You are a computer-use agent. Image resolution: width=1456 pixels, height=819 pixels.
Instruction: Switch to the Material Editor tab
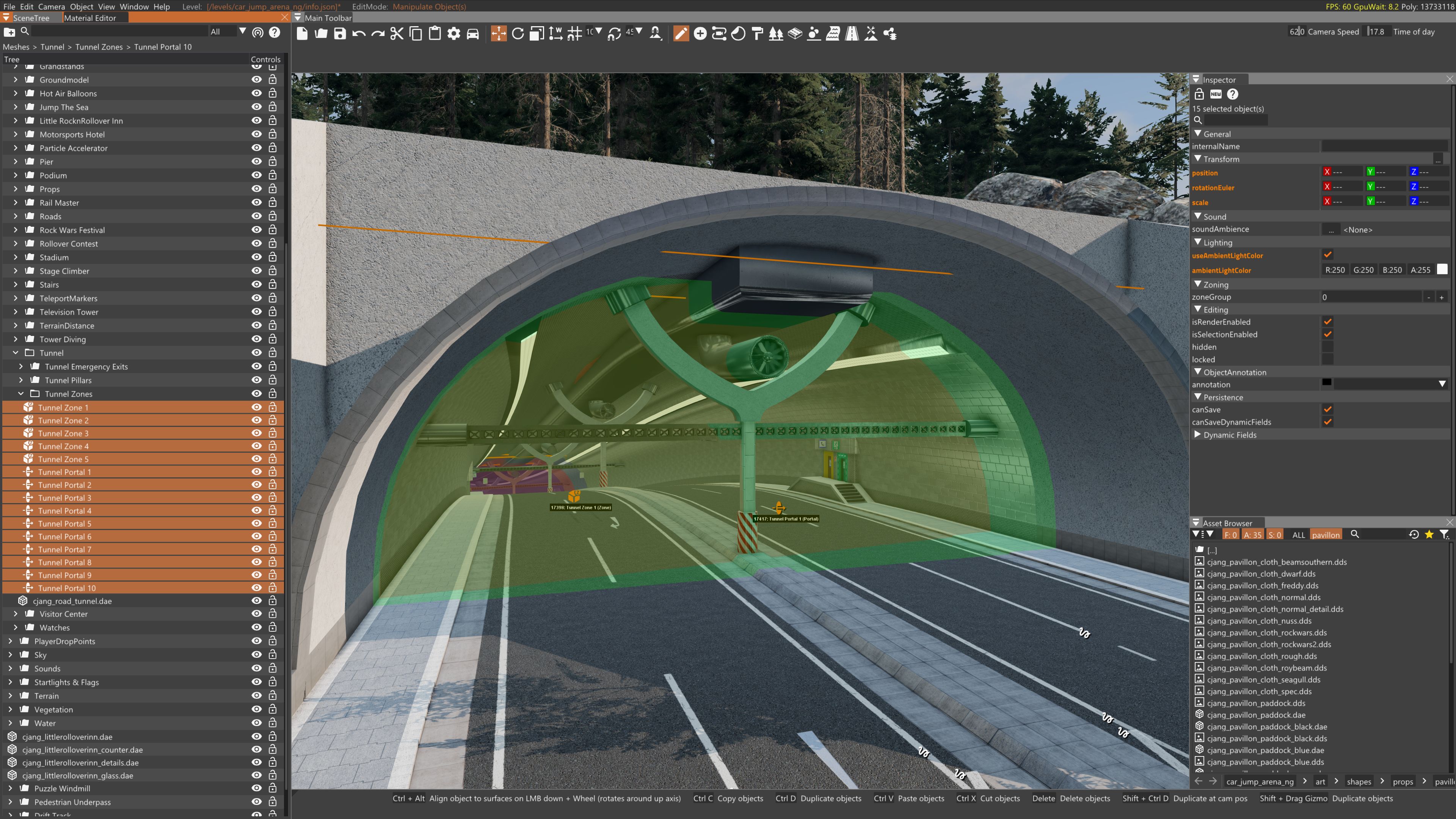[x=90, y=17]
